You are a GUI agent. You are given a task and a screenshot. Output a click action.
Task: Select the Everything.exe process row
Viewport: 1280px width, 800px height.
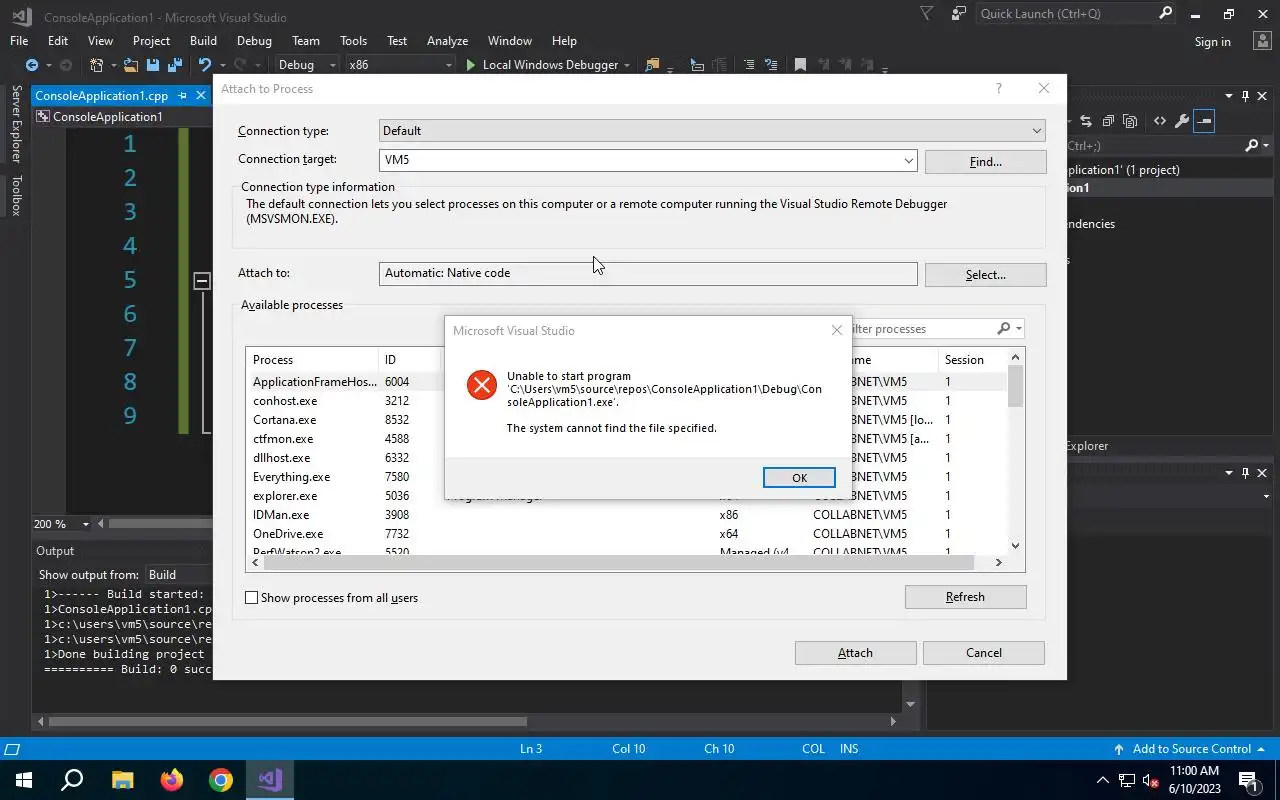click(626, 477)
